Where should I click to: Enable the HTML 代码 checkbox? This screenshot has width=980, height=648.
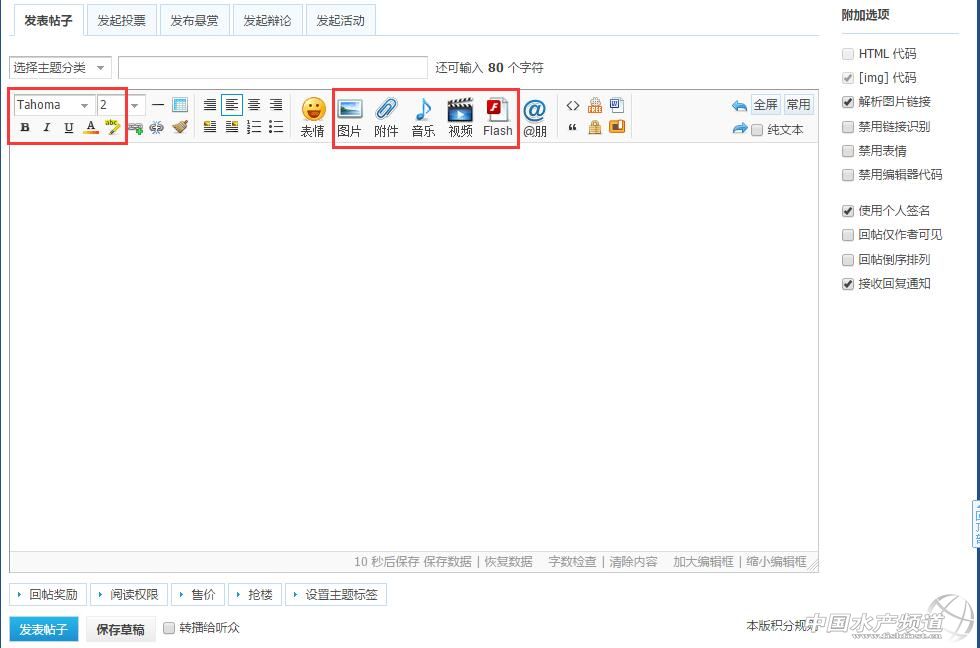pos(848,54)
